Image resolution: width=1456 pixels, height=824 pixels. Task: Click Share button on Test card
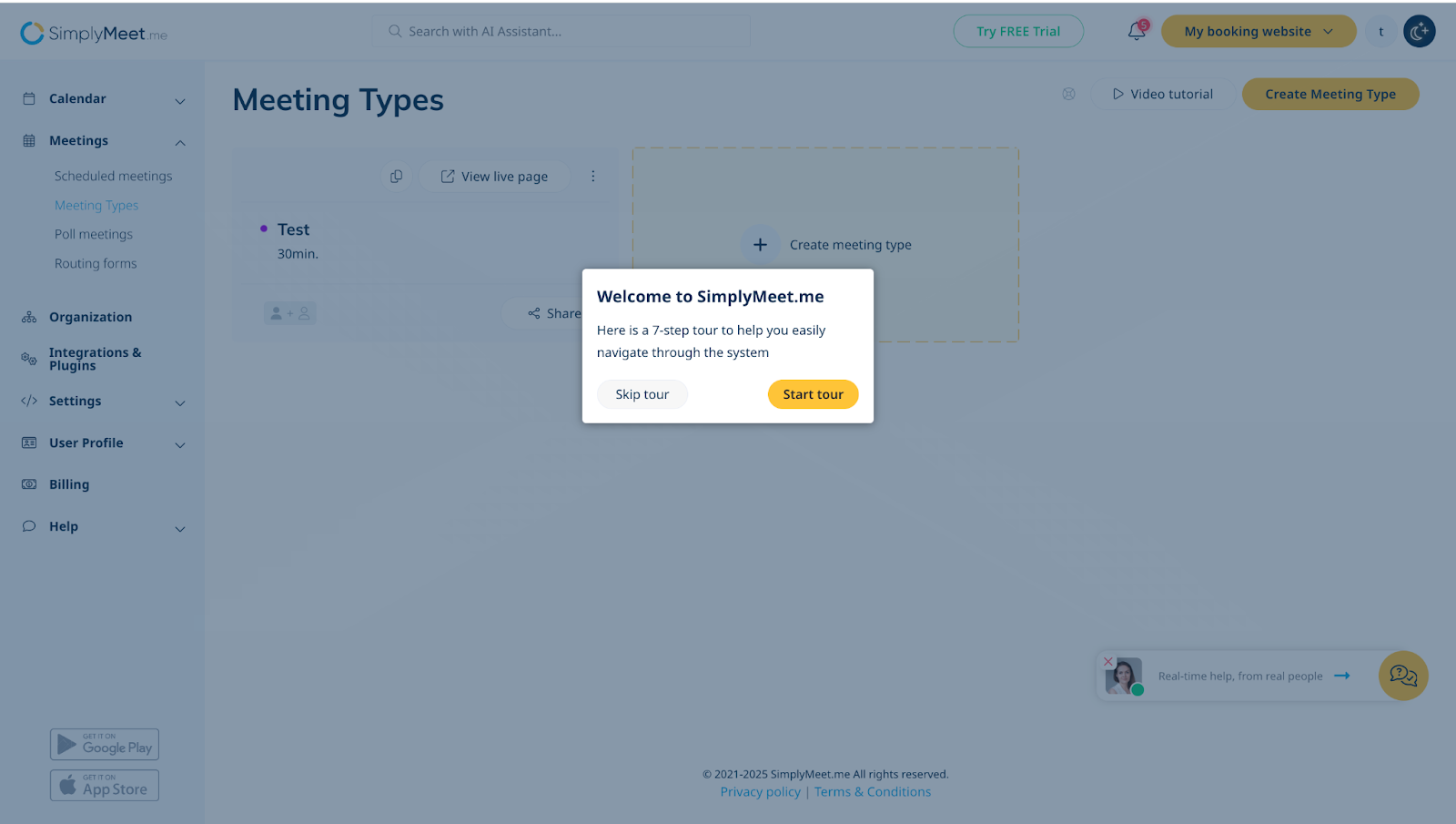point(554,313)
